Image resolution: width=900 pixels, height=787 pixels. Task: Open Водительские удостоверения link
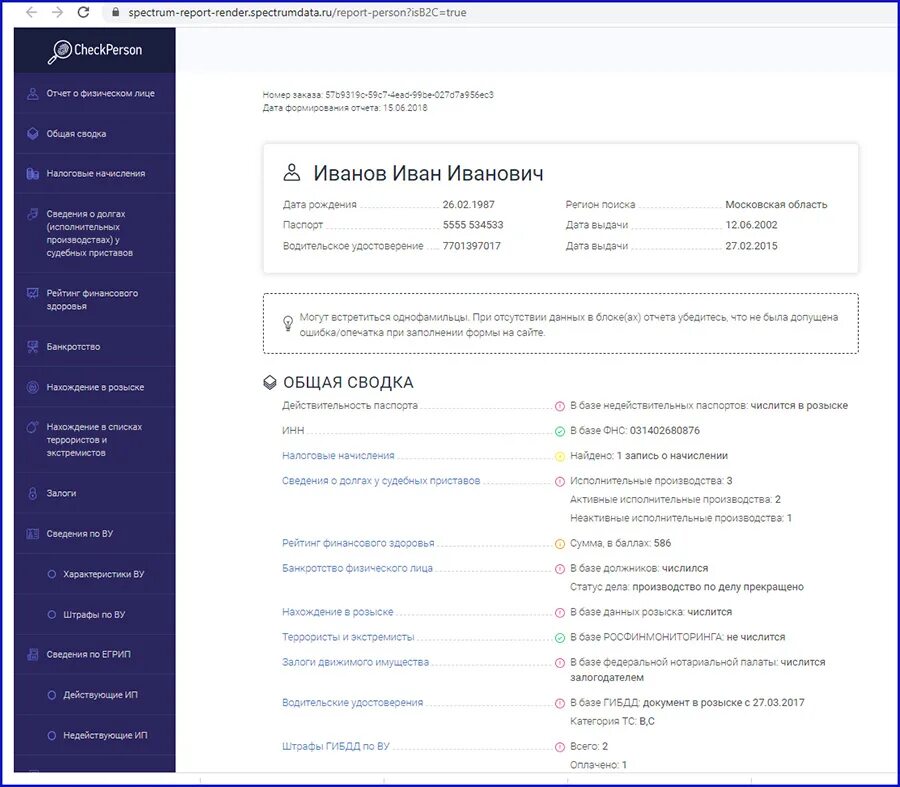pos(352,703)
